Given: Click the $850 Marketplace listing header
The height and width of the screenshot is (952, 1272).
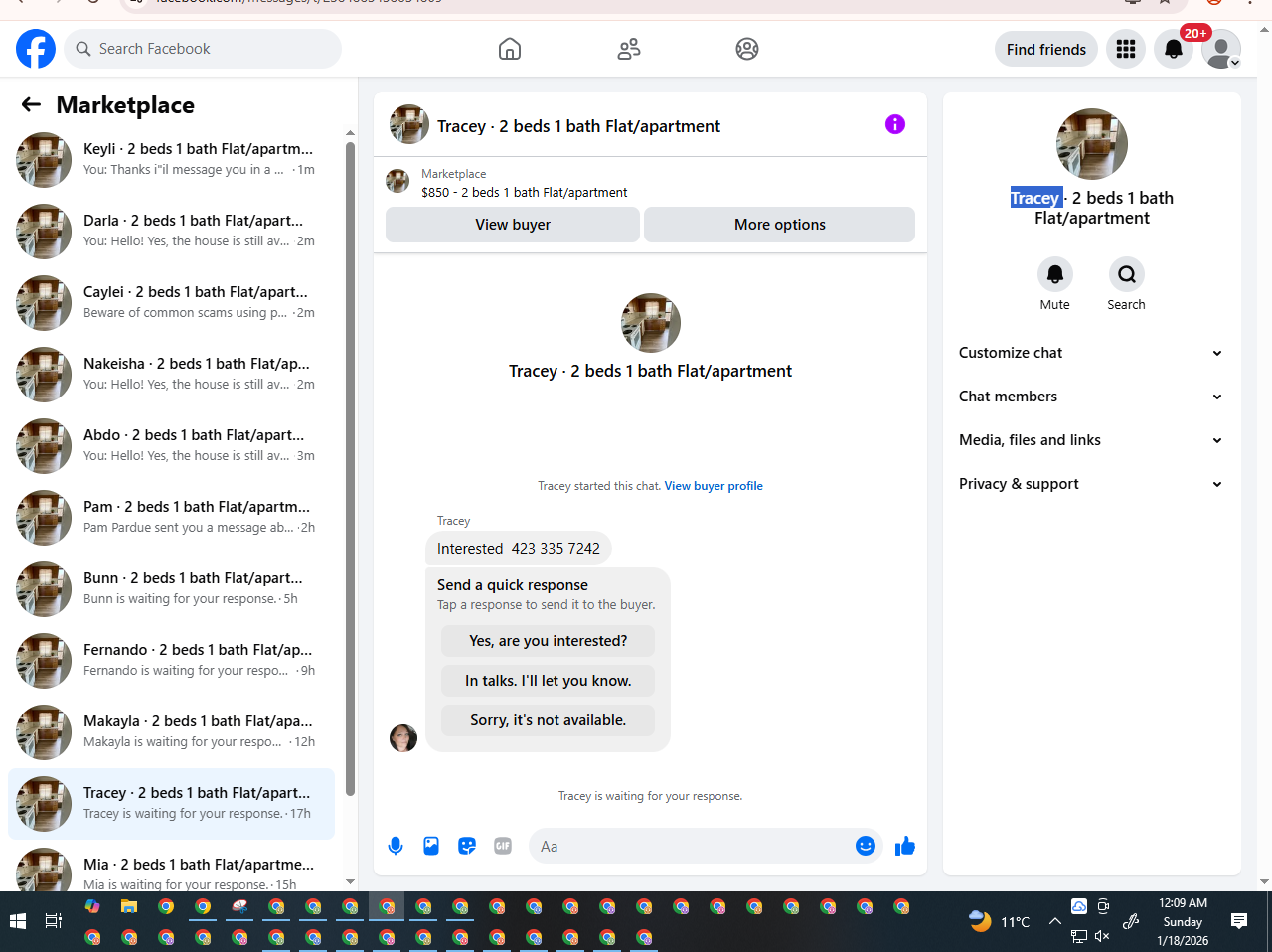Looking at the screenshot, I should pos(650,183).
